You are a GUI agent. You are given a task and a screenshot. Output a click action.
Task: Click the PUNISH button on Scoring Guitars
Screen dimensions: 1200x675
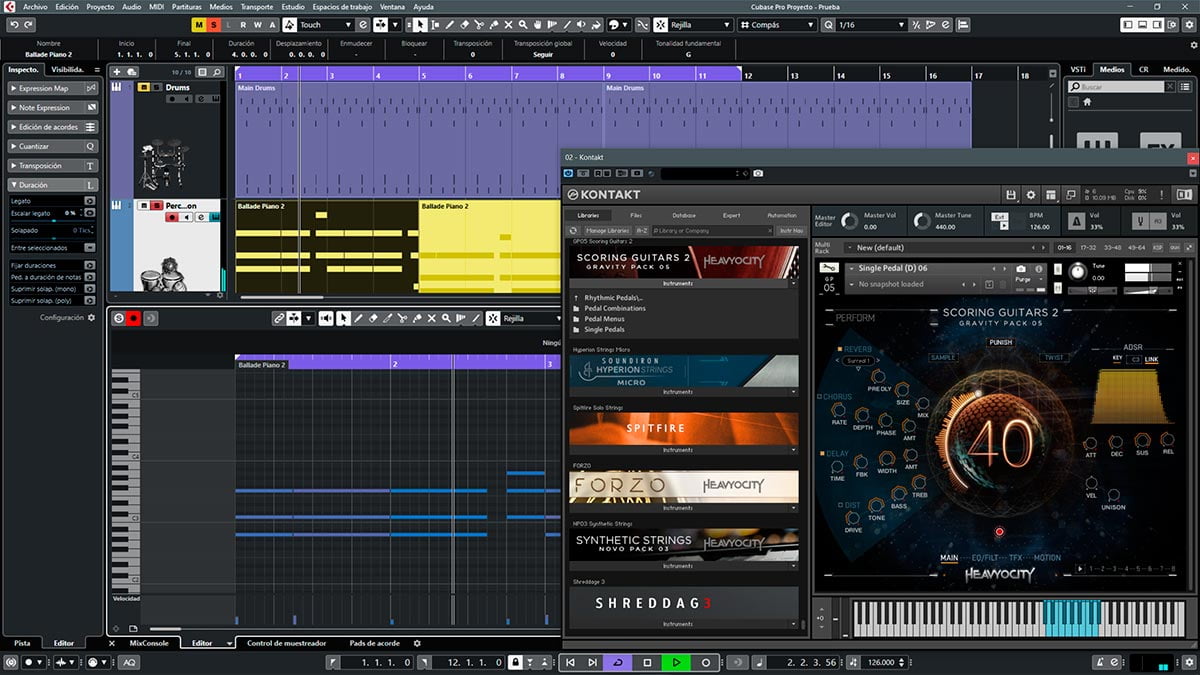[x=1000, y=342]
